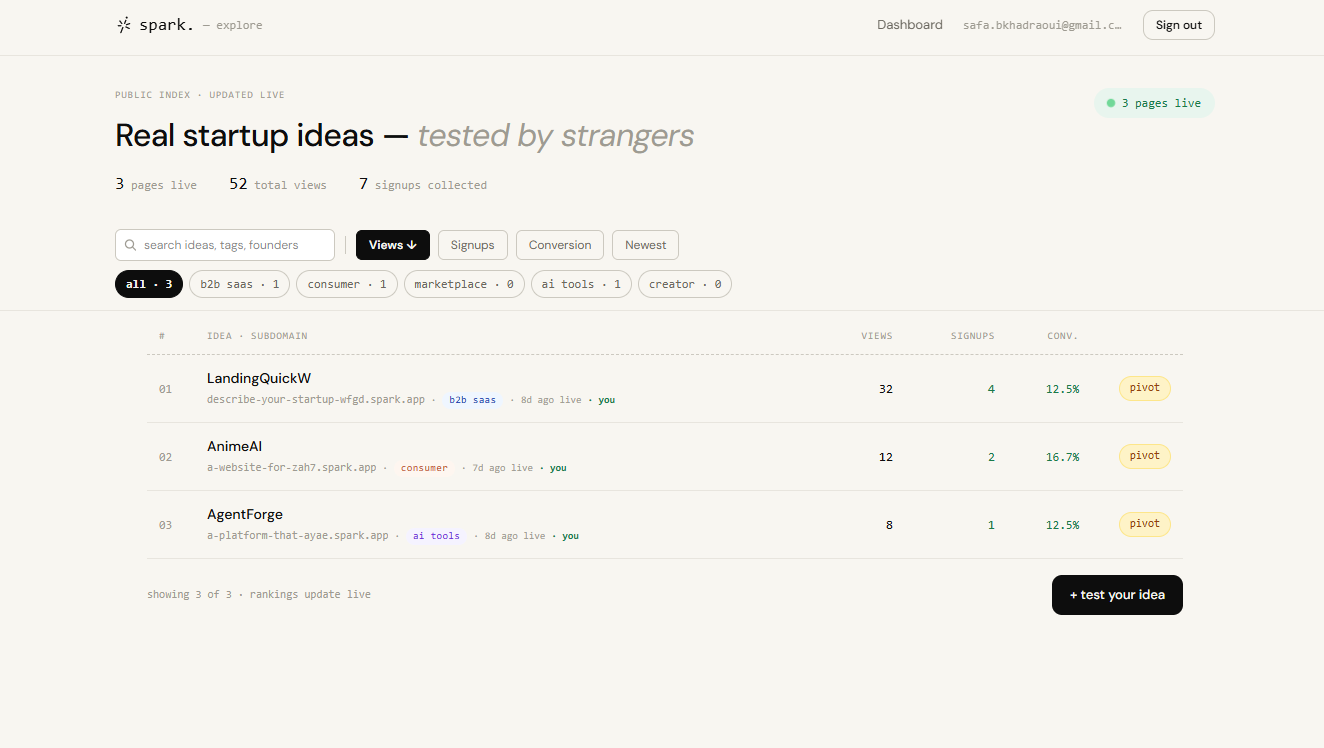Screen dimensions: 1324x748
Task: Click the search magnifier icon
Action: pos(130,245)
